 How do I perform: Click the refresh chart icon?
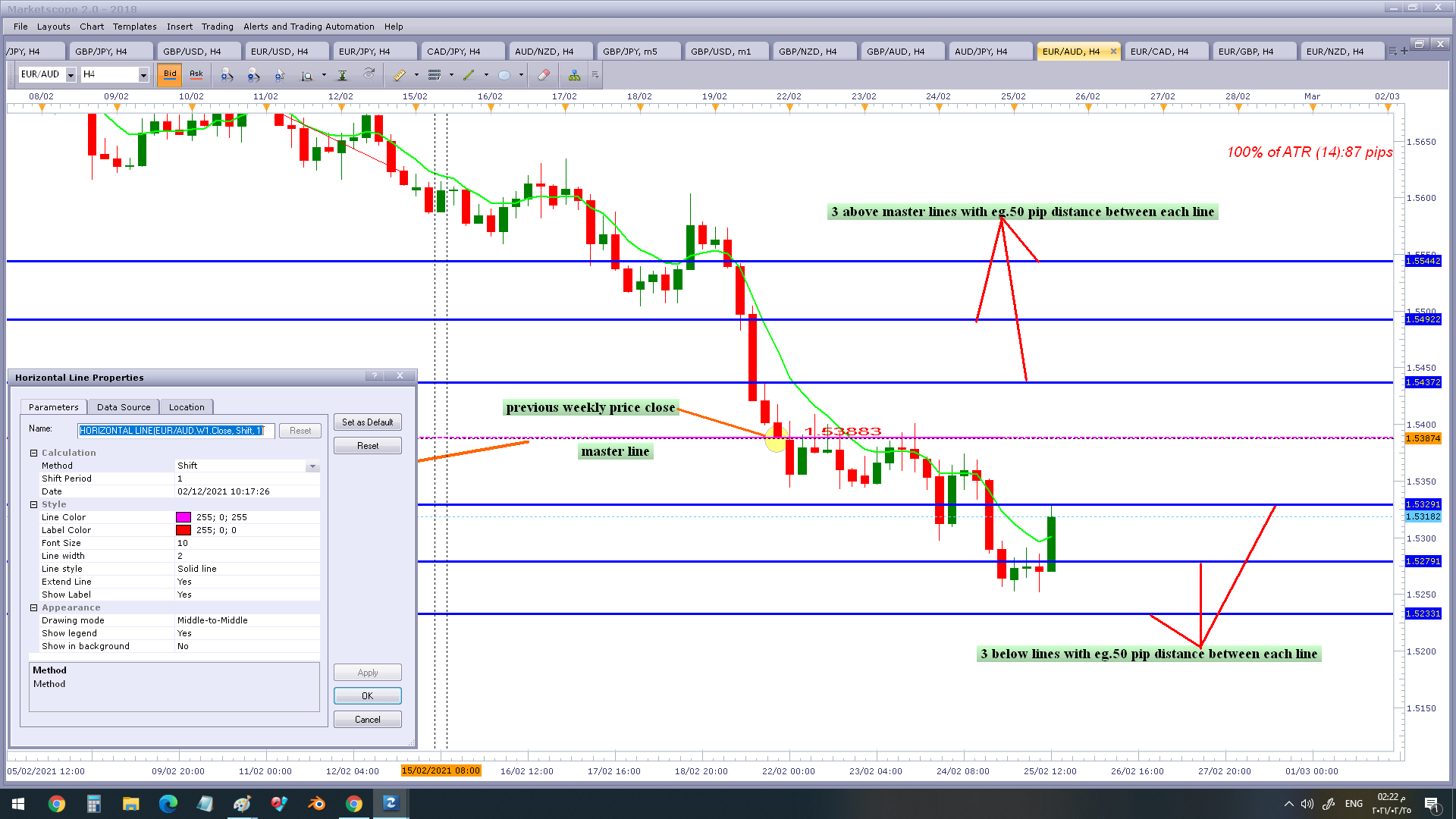pyautogui.click(x=369, y=74)
